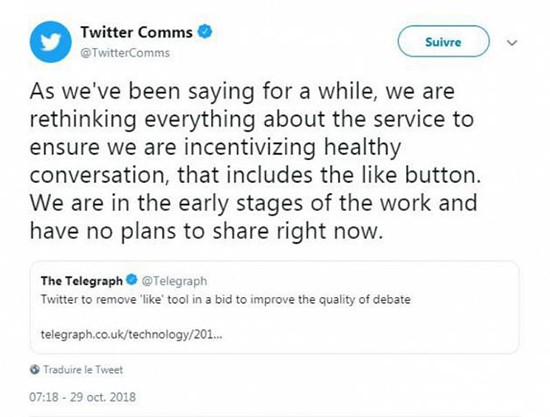Image resolution: width=550 pixels, height=417 pixels.
Task: Click the @Telegraph handle in quoted tweet
Action: [x=174, y=281]
